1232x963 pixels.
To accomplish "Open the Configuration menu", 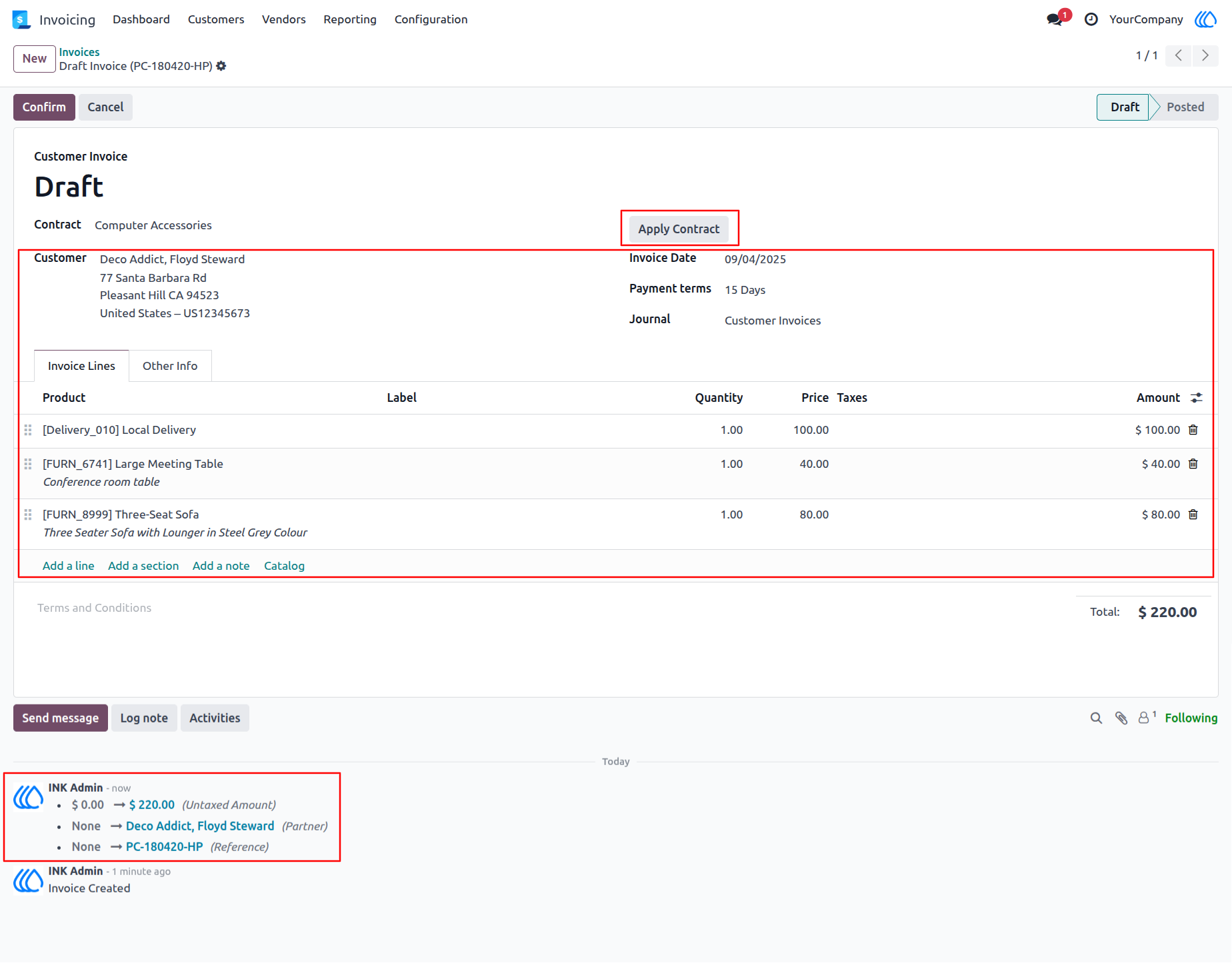I will click(x=431, y=19).
